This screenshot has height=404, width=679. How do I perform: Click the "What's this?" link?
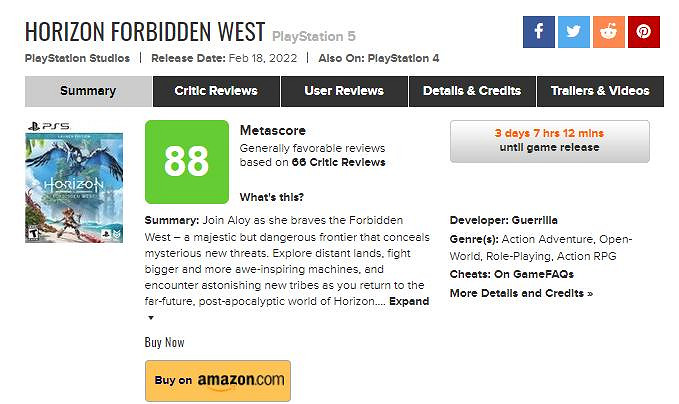point(272,196)
